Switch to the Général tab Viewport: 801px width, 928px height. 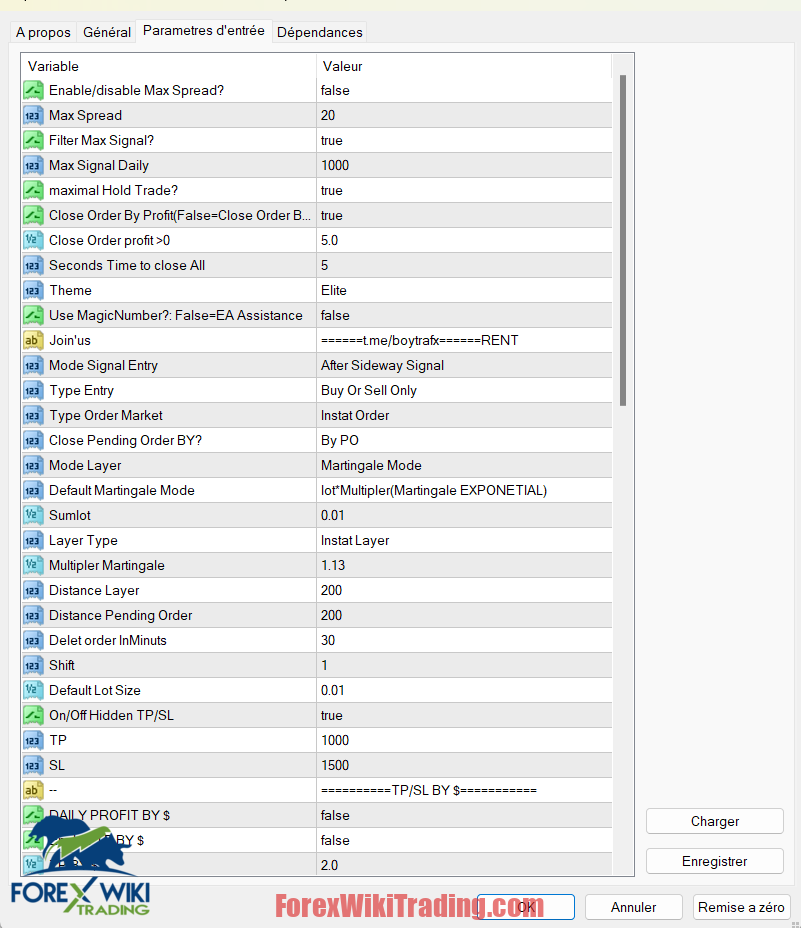pos(107,32)
